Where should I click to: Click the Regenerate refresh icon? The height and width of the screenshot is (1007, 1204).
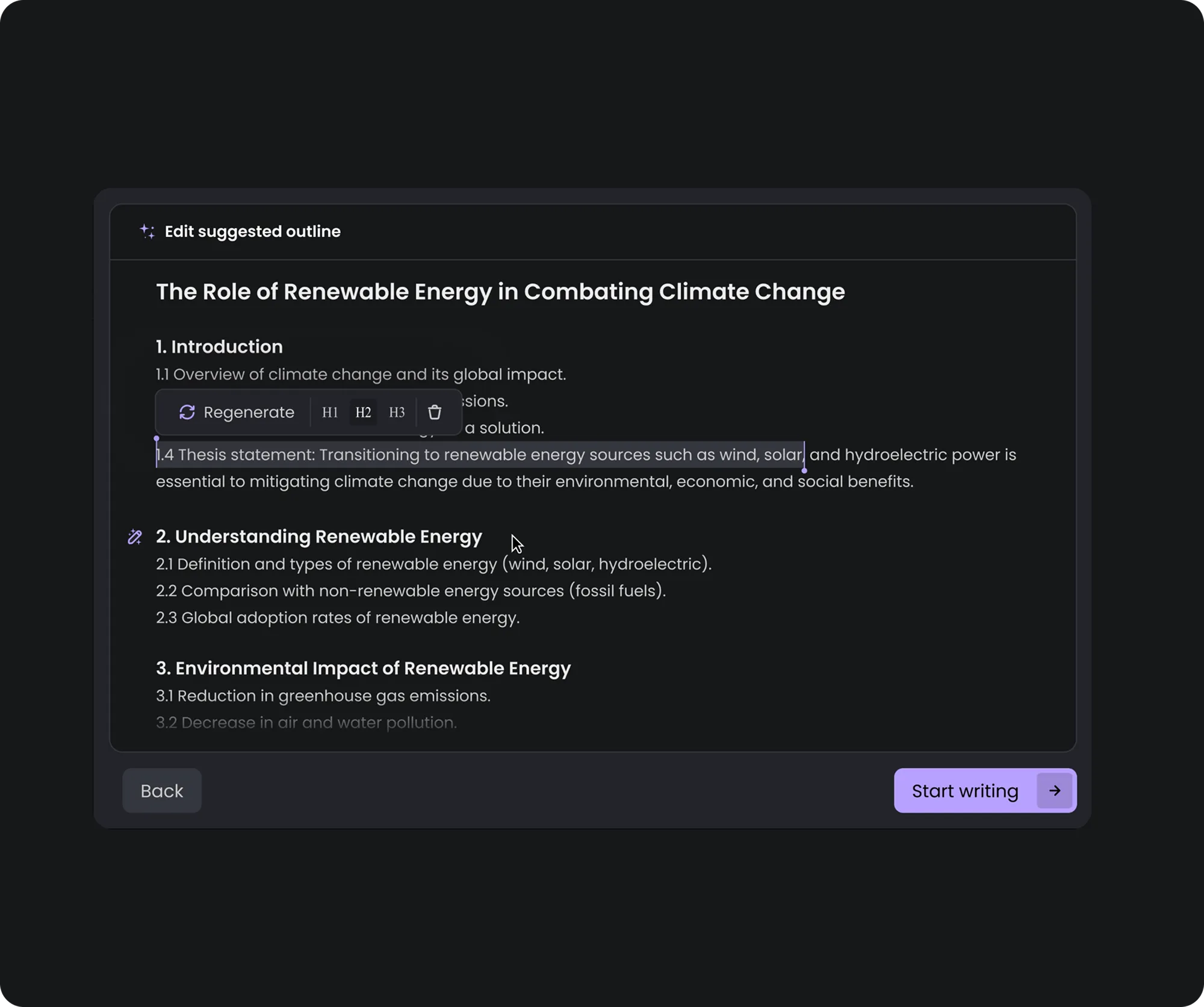187,413
